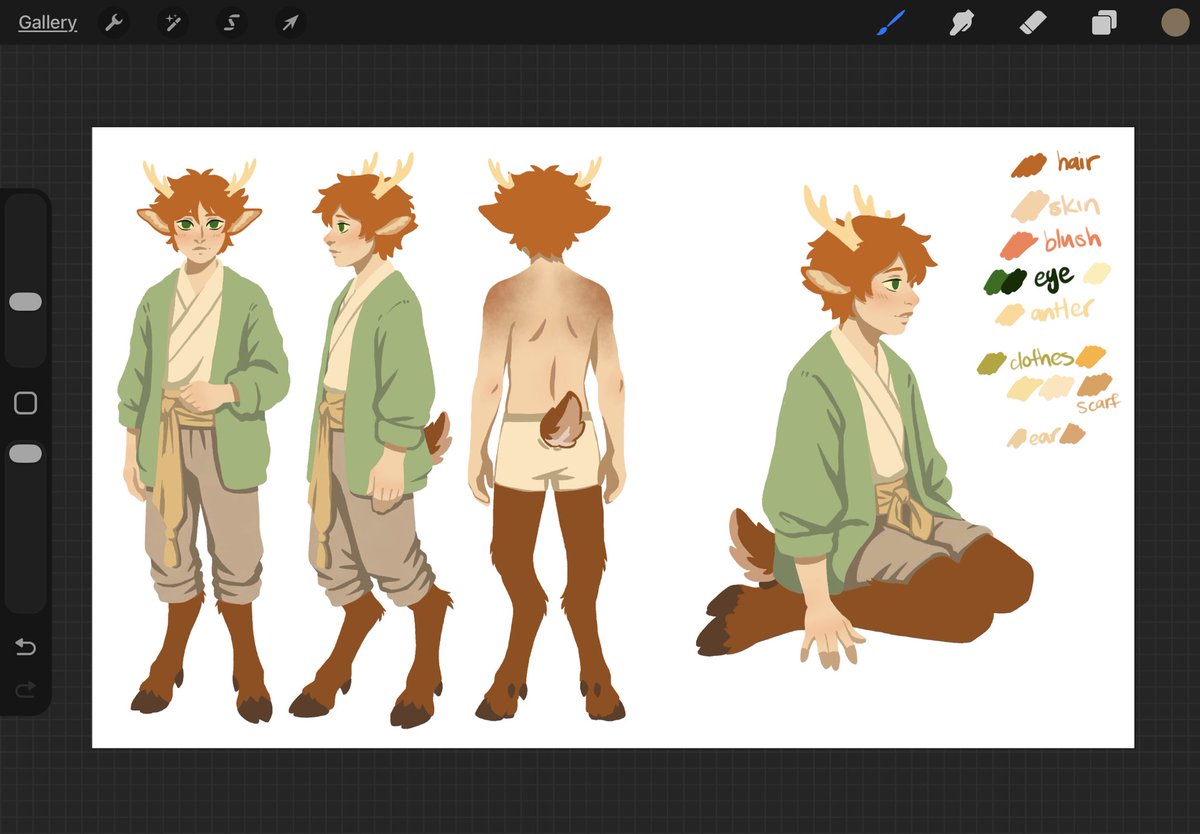
Task: Open the active color picker circle
Action: pyautogui.click(x=1174, y=22)
